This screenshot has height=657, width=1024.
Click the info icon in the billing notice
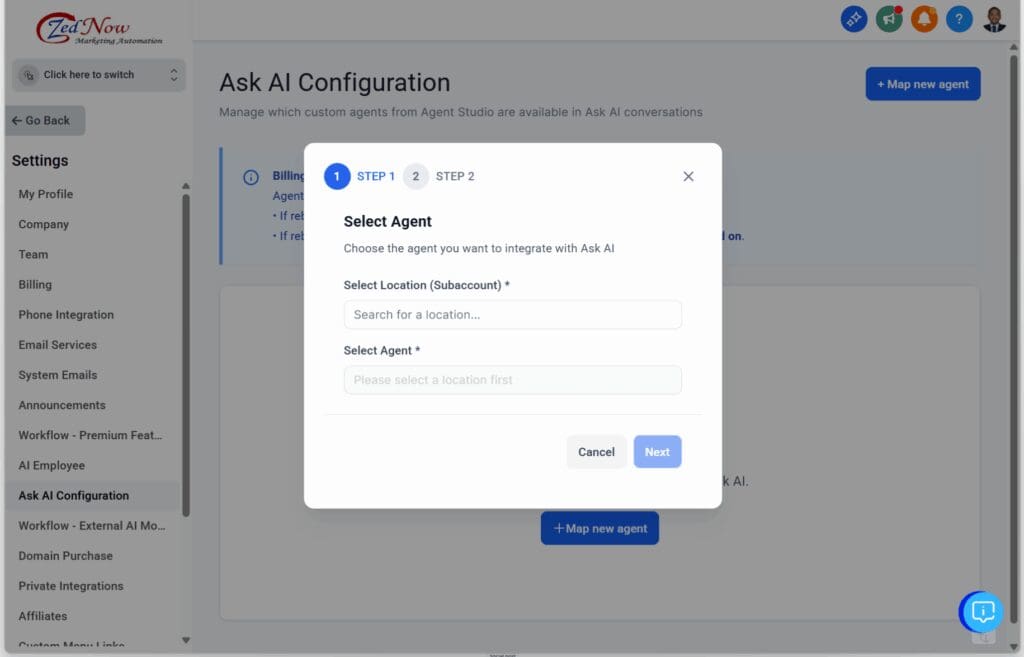(251, 177)
